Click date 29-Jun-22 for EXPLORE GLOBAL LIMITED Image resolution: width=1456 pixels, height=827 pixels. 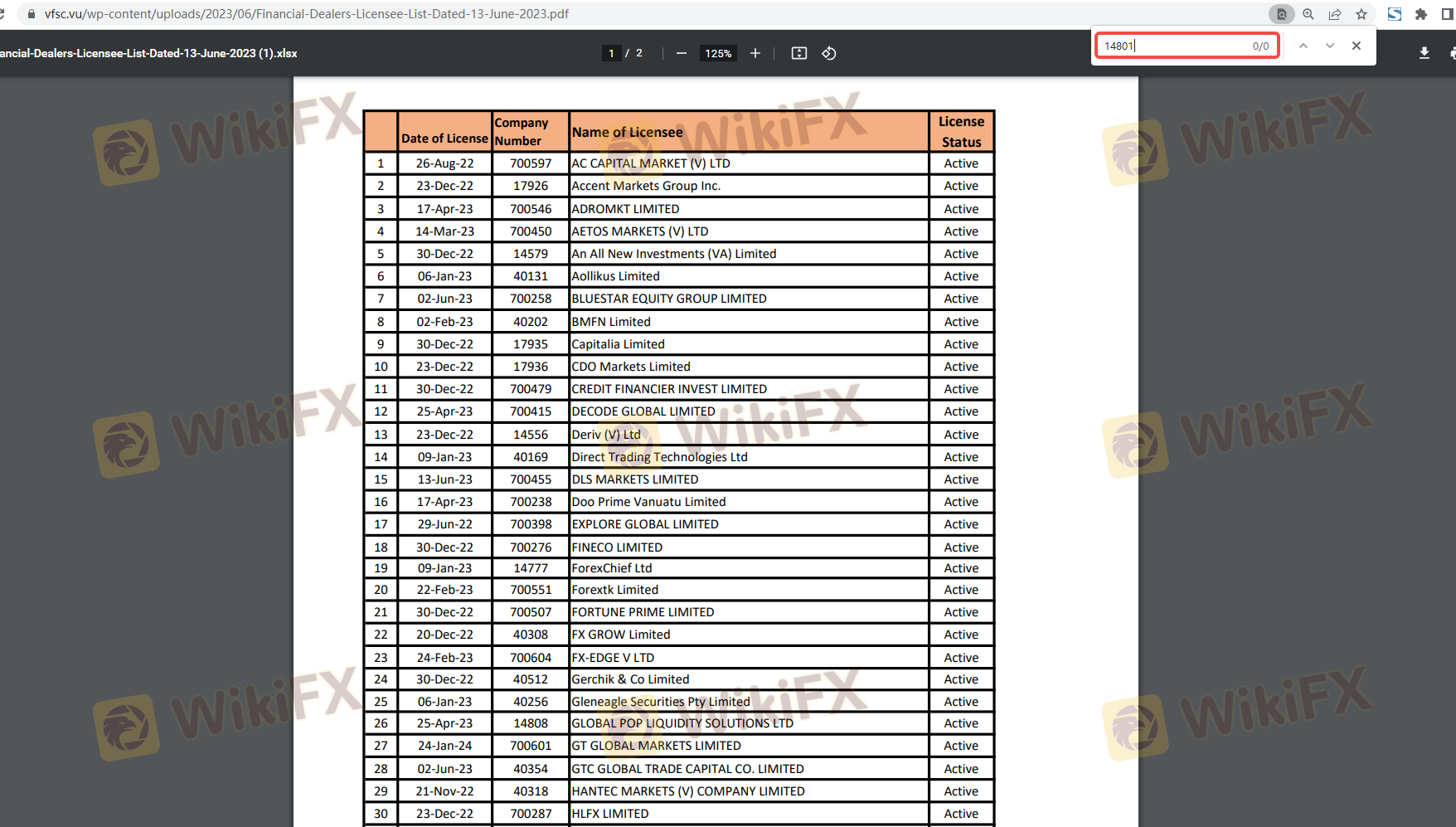tap(444, 524)
